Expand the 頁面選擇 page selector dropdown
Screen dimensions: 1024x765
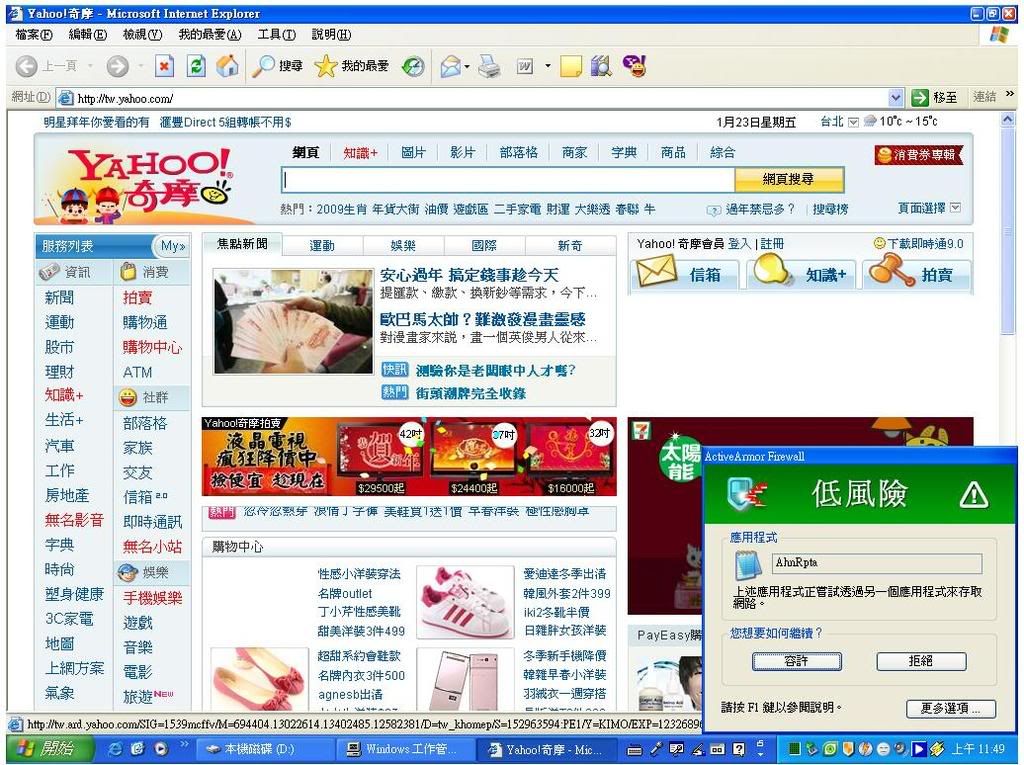[955, 208]
